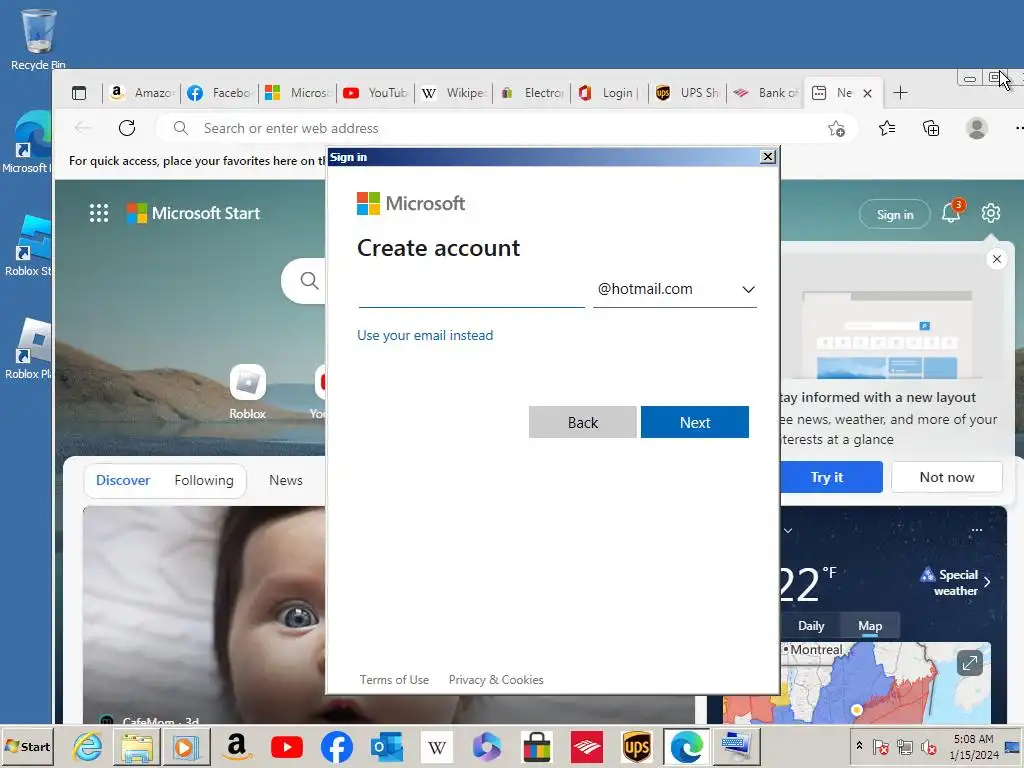Open Bank of America taskbar icon

click(587, 746)
